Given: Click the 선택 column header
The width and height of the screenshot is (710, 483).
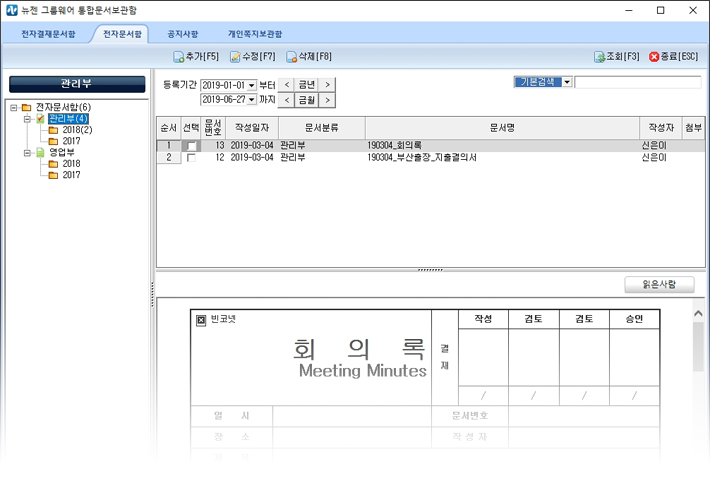Looking at the screenshot, I should pos(191,128).
